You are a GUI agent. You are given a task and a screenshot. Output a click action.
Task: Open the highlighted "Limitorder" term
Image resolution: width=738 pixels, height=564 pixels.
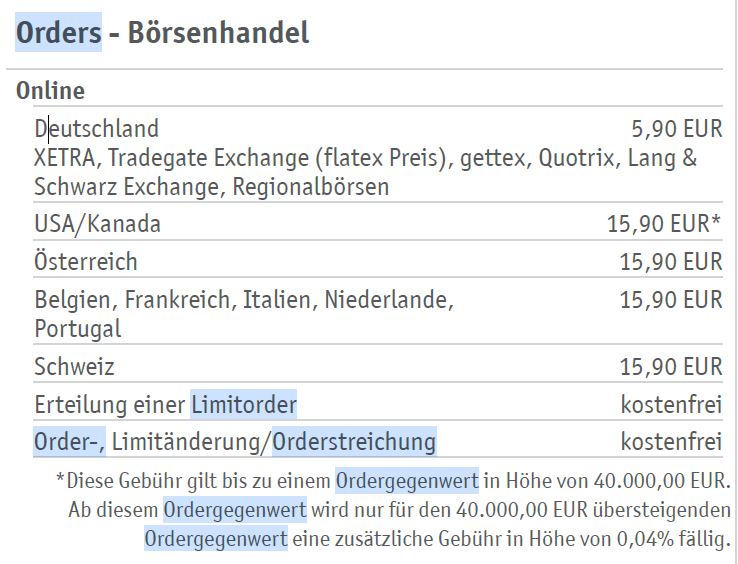tap(243, 405)
